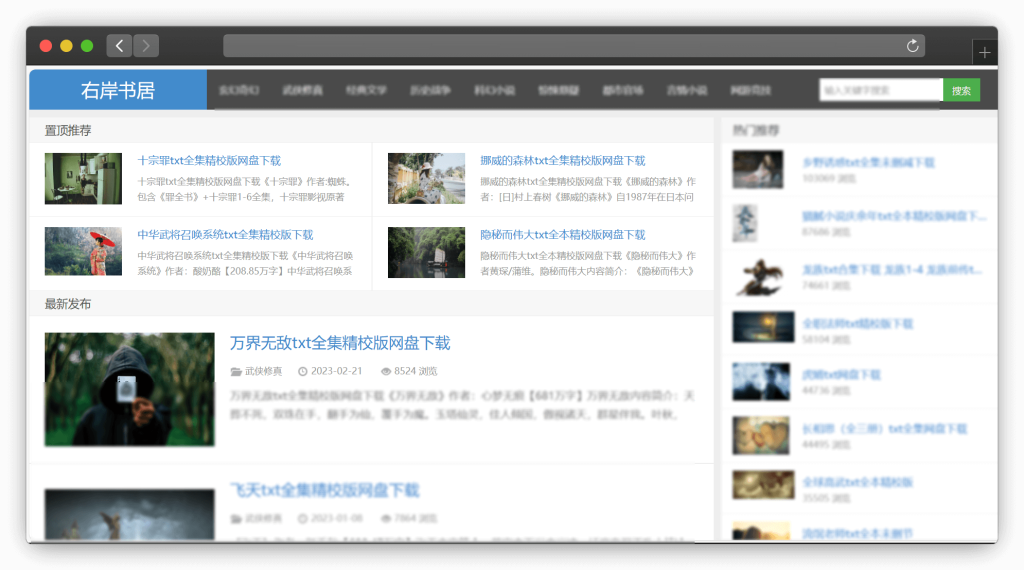Viewport: 1024px width, 570px height.
Task: Click the 挪威的森林 description excerpt text
Action: coord(588,189)
